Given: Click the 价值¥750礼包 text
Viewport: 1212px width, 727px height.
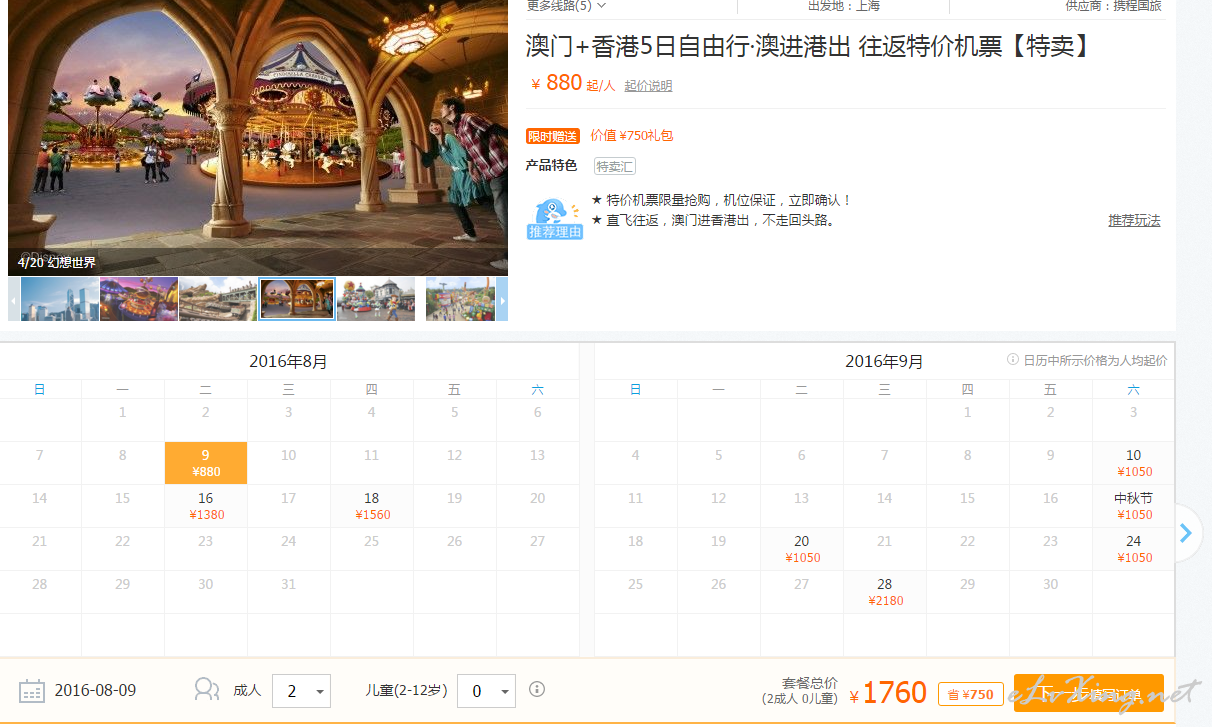Looking at the screenshot, I should 632,136.
